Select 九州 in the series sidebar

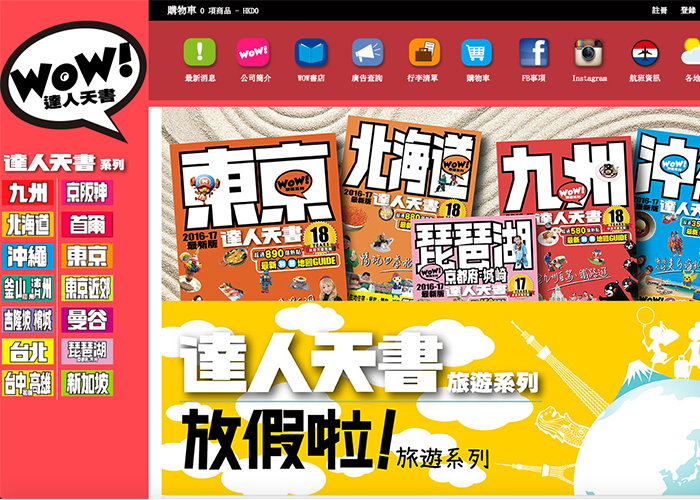27,192
